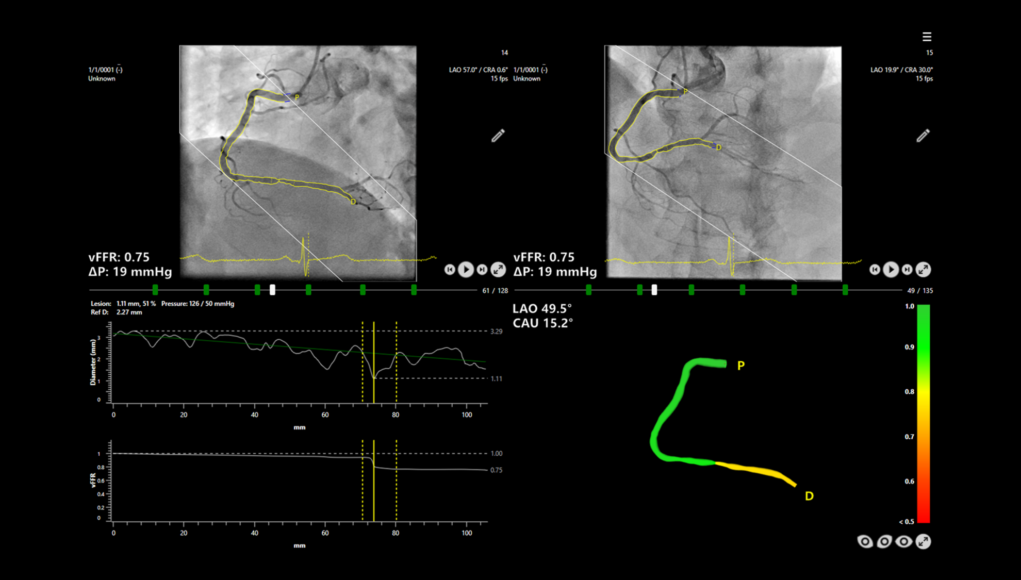This screenshot has width=1021, height=580.
Task: Click the left angiogram image
Action: click(298, 163)
